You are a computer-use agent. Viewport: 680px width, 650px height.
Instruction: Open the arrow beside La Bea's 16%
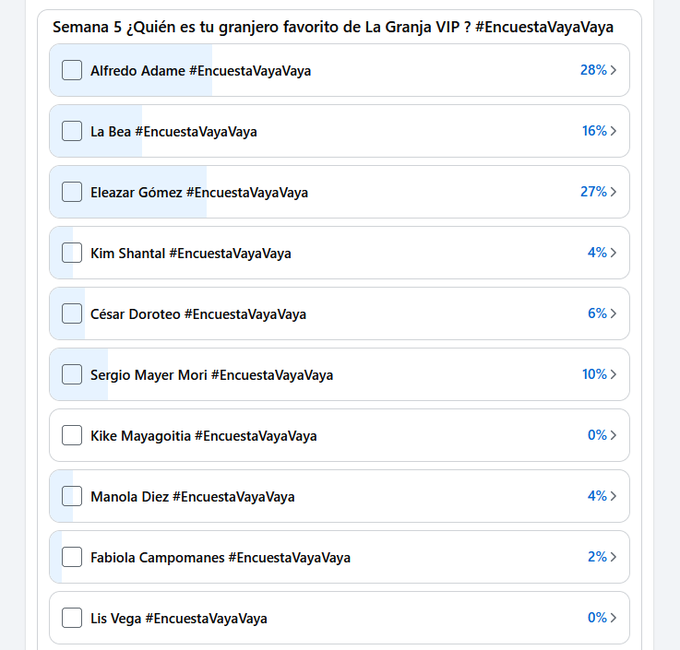[613, 131]
